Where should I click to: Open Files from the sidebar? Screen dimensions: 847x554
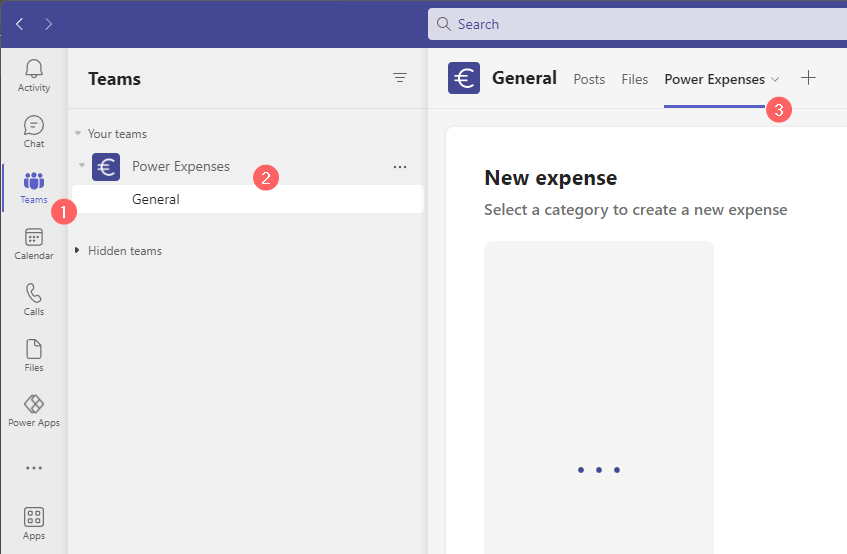(34, 350)
